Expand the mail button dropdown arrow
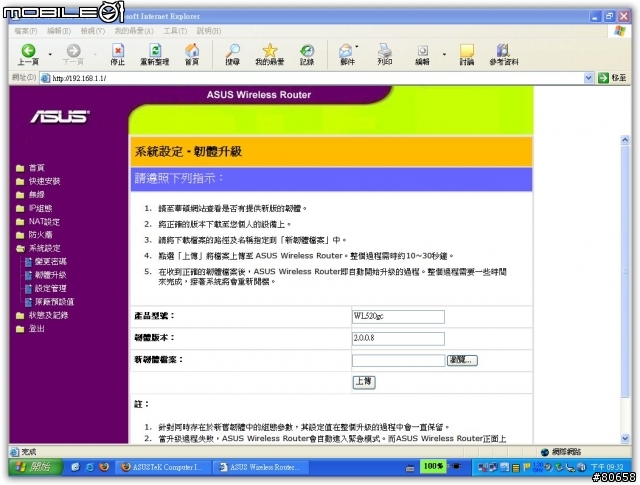The height and width of the screenshot is (485, 640). [357, 47]
